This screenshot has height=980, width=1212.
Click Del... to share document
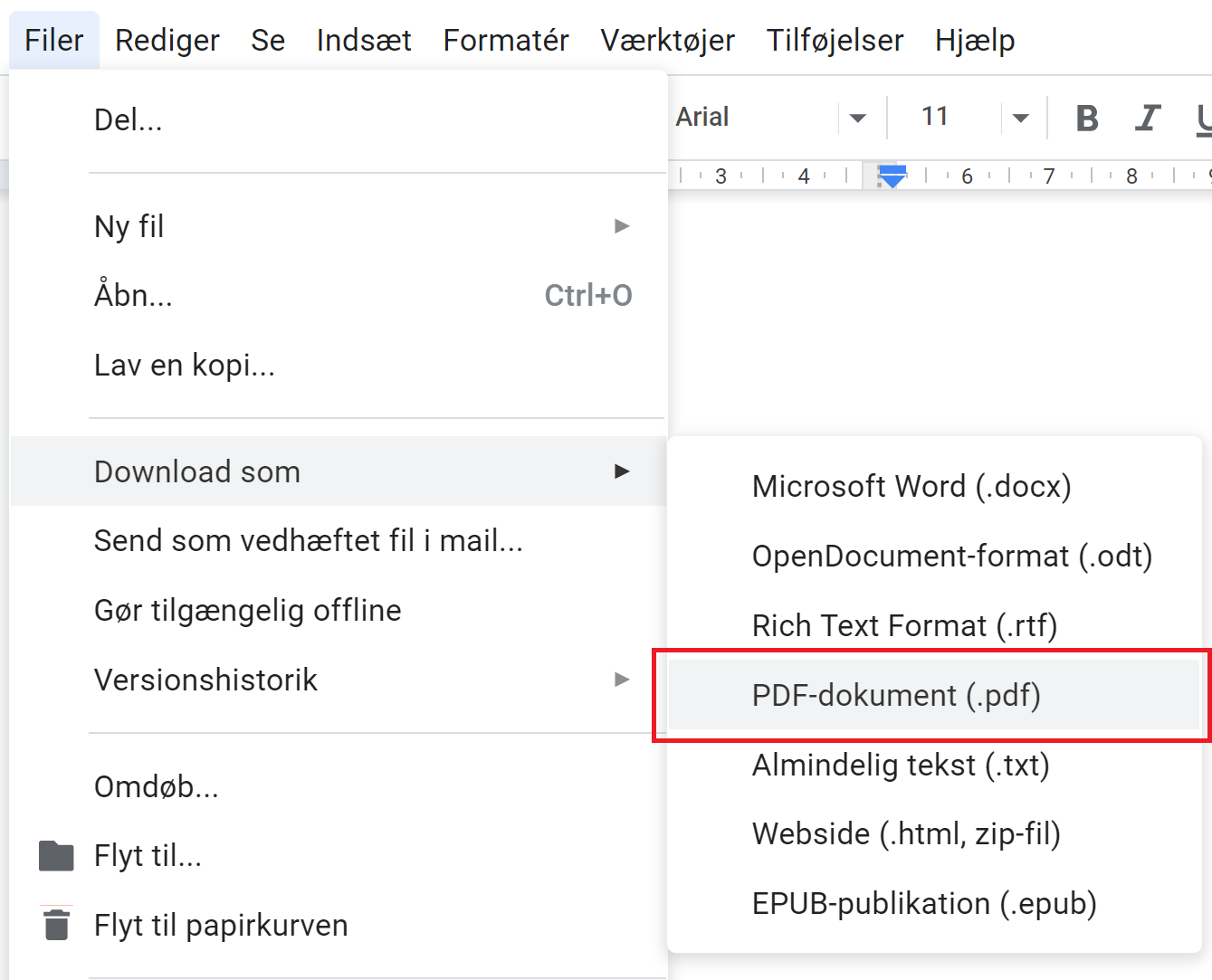[129, 119]
